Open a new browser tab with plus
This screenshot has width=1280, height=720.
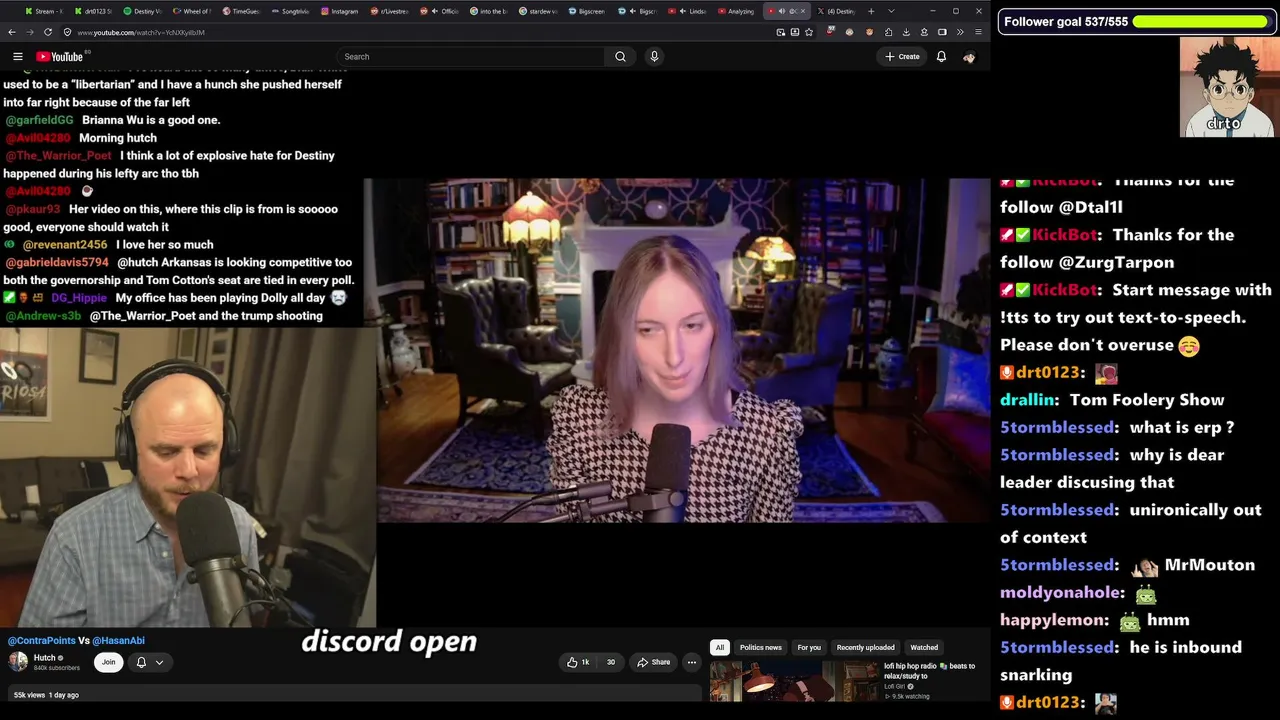(871, 11)
